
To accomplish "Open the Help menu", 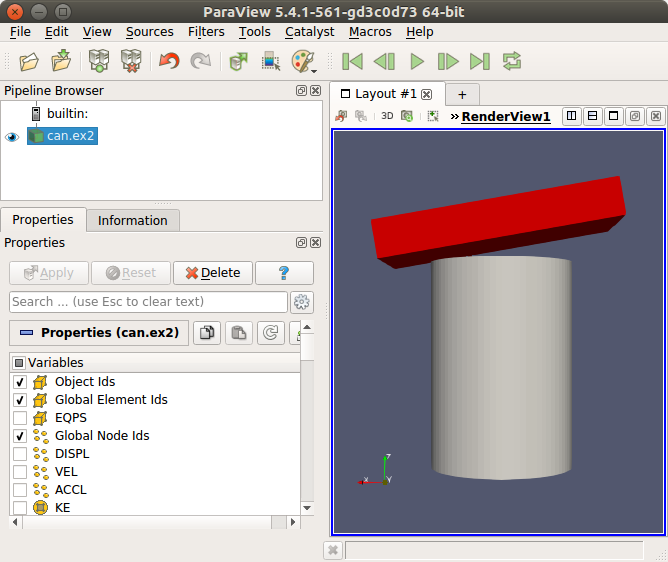I will pos(420,32).
